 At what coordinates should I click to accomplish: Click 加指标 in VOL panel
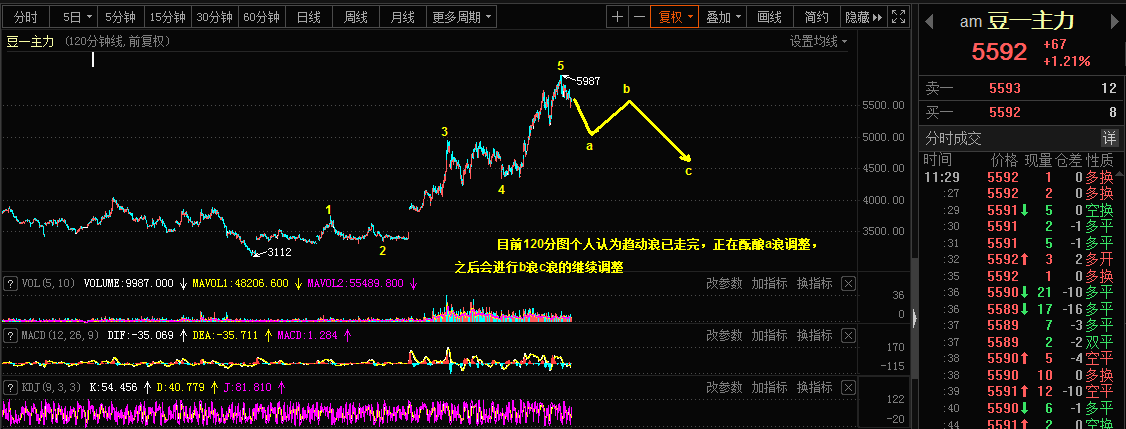(769, 283)
